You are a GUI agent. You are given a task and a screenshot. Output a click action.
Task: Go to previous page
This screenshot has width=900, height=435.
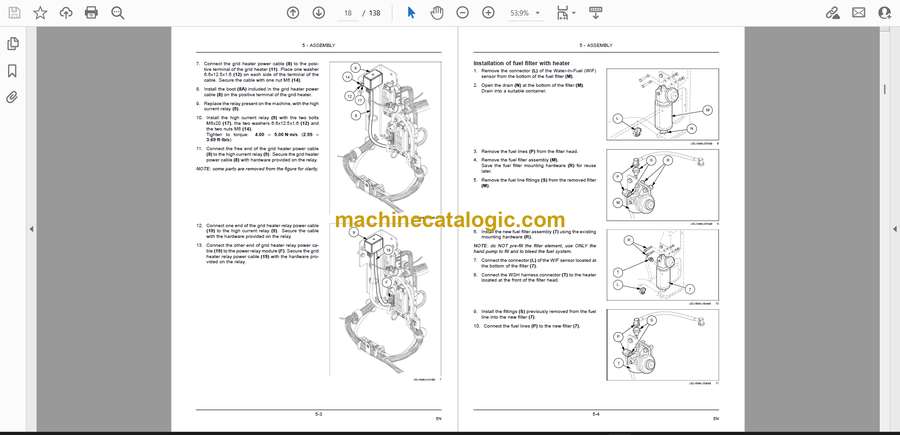point(293,13)
